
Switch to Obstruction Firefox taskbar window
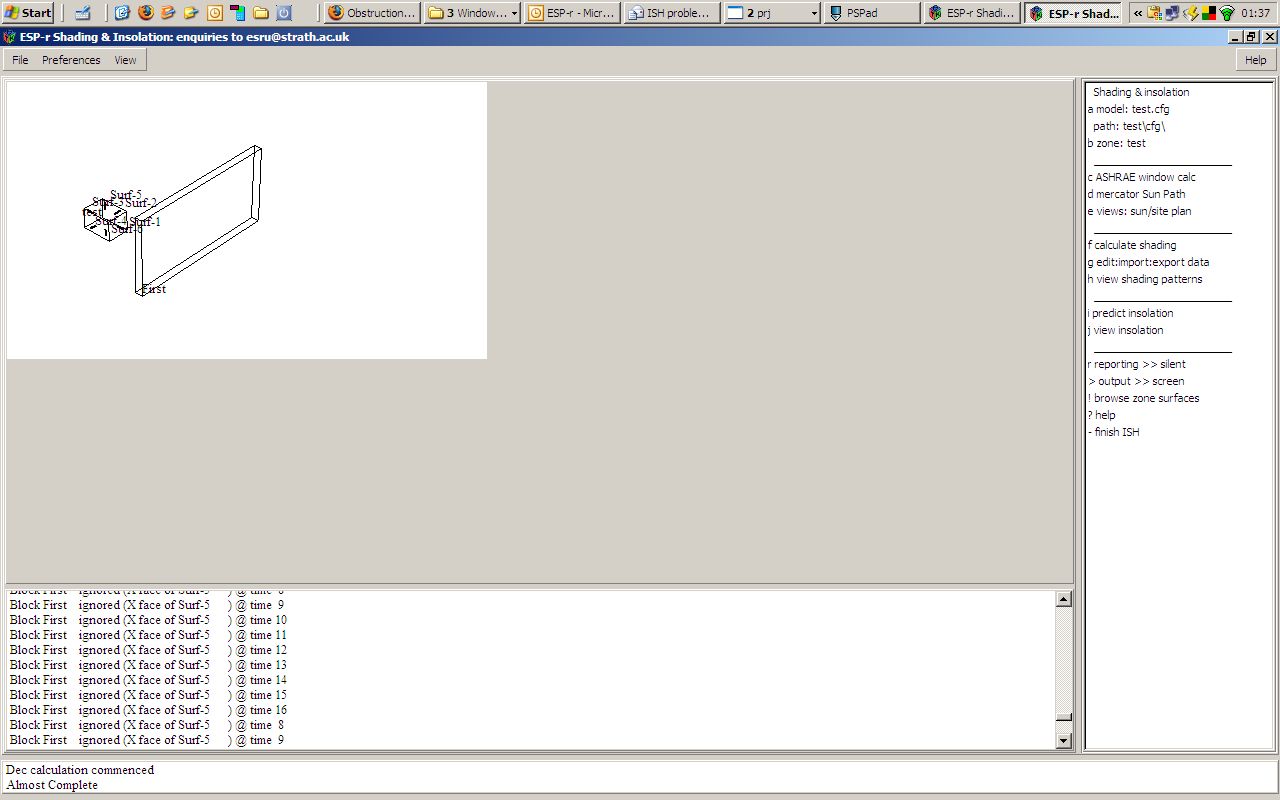[371, 13]
